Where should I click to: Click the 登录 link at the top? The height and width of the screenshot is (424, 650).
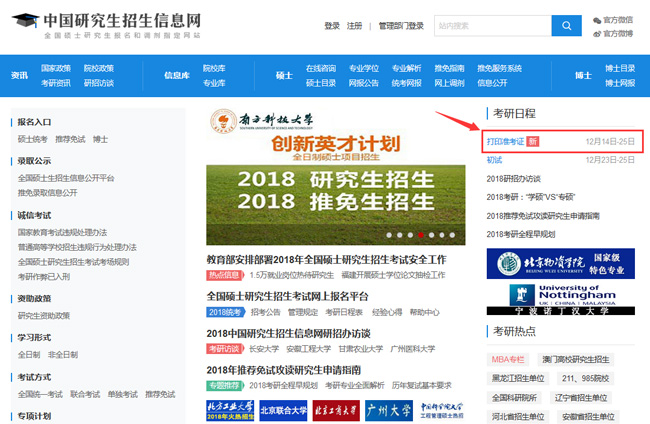pos(332,26)
